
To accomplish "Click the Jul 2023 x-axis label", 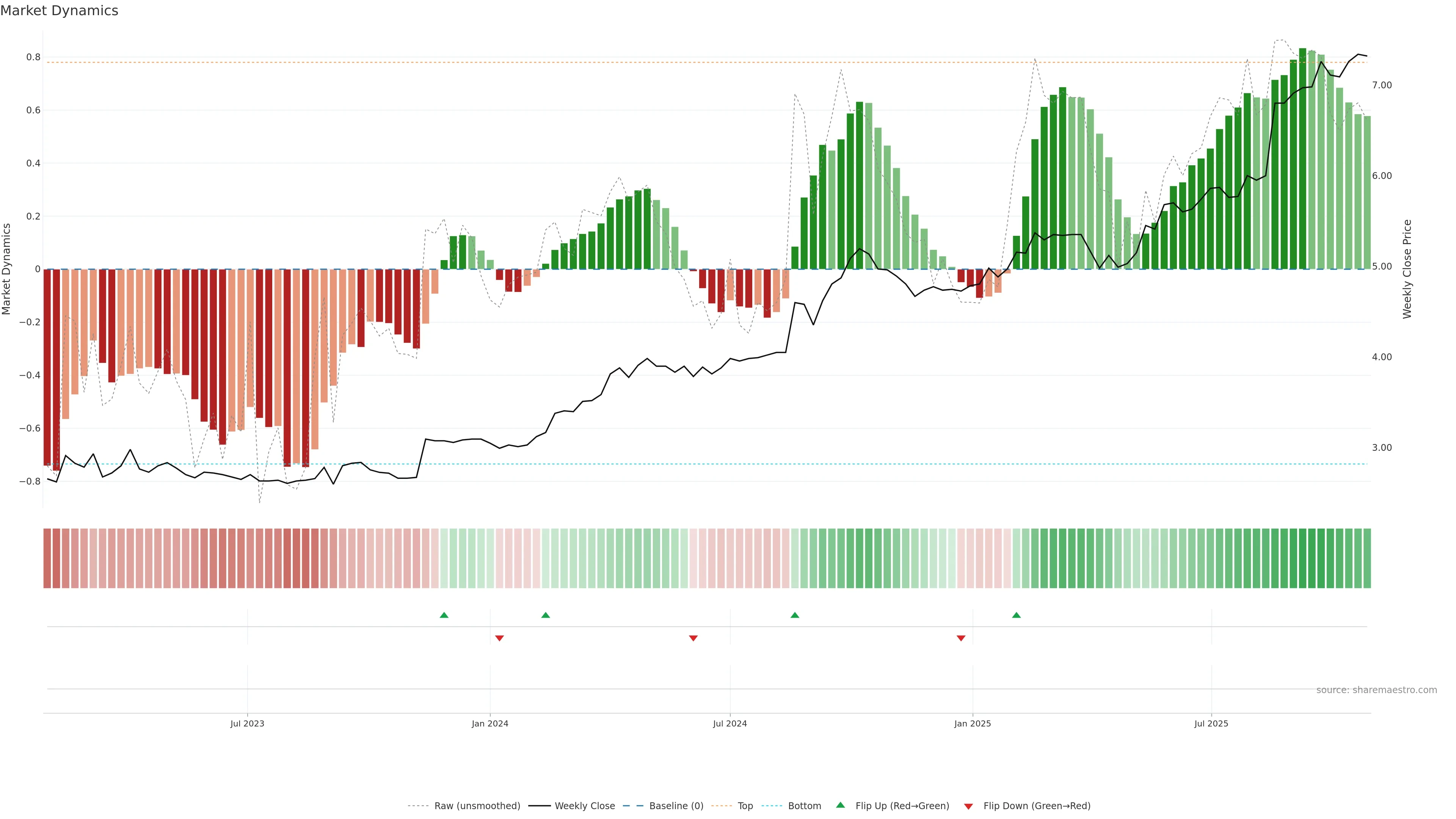I will click(x=247, y=723).
